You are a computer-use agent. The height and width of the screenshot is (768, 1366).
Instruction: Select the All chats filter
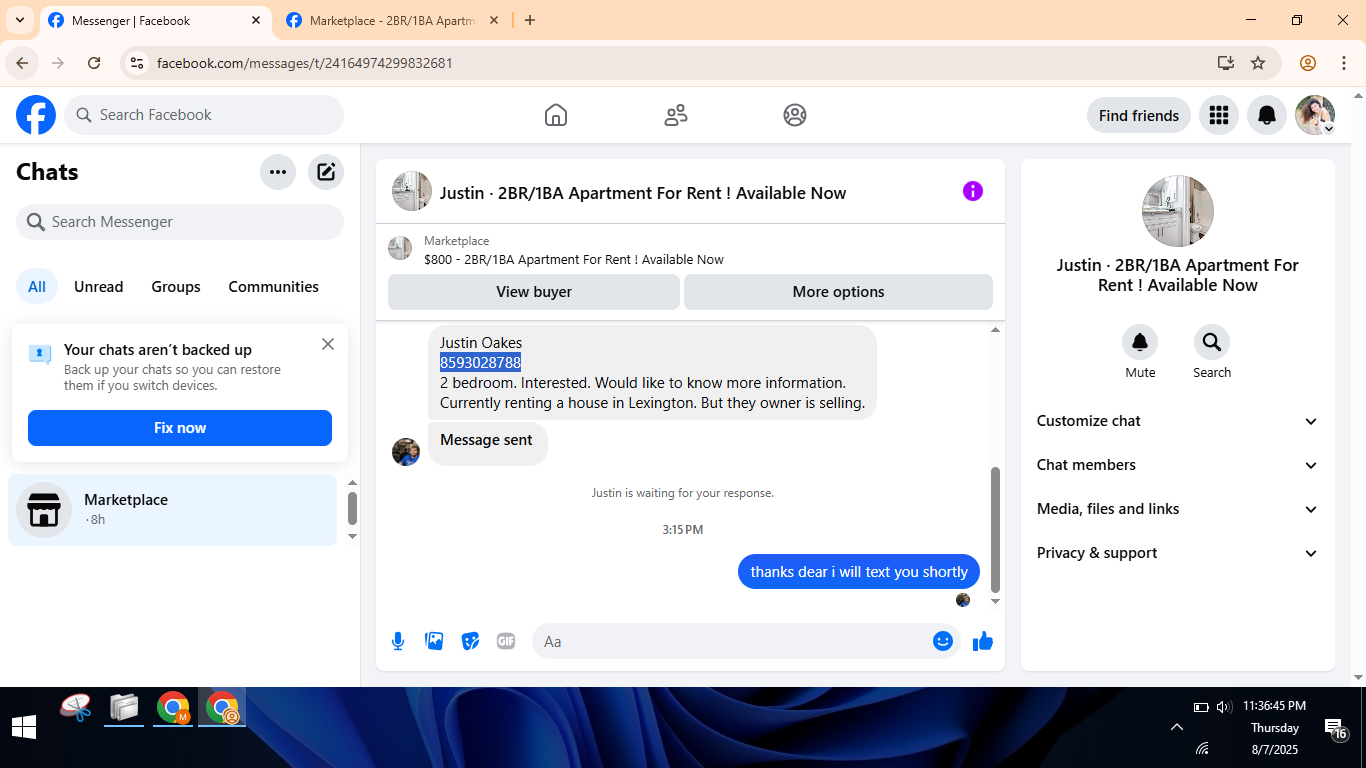click(x=37, y=287)
